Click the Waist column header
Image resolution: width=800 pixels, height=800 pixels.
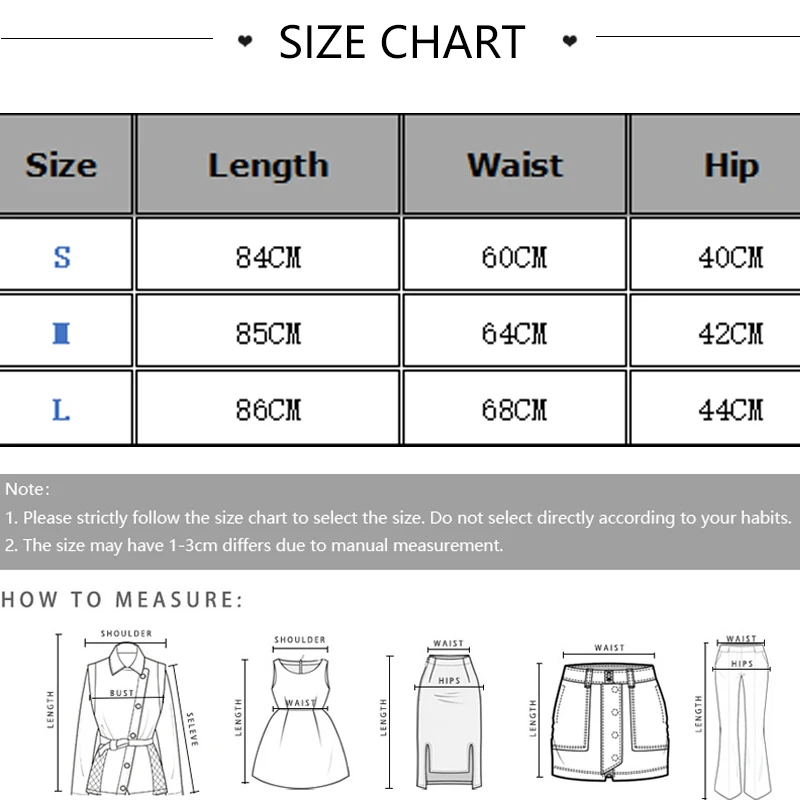pyautogui.click(x=514, y=165)
